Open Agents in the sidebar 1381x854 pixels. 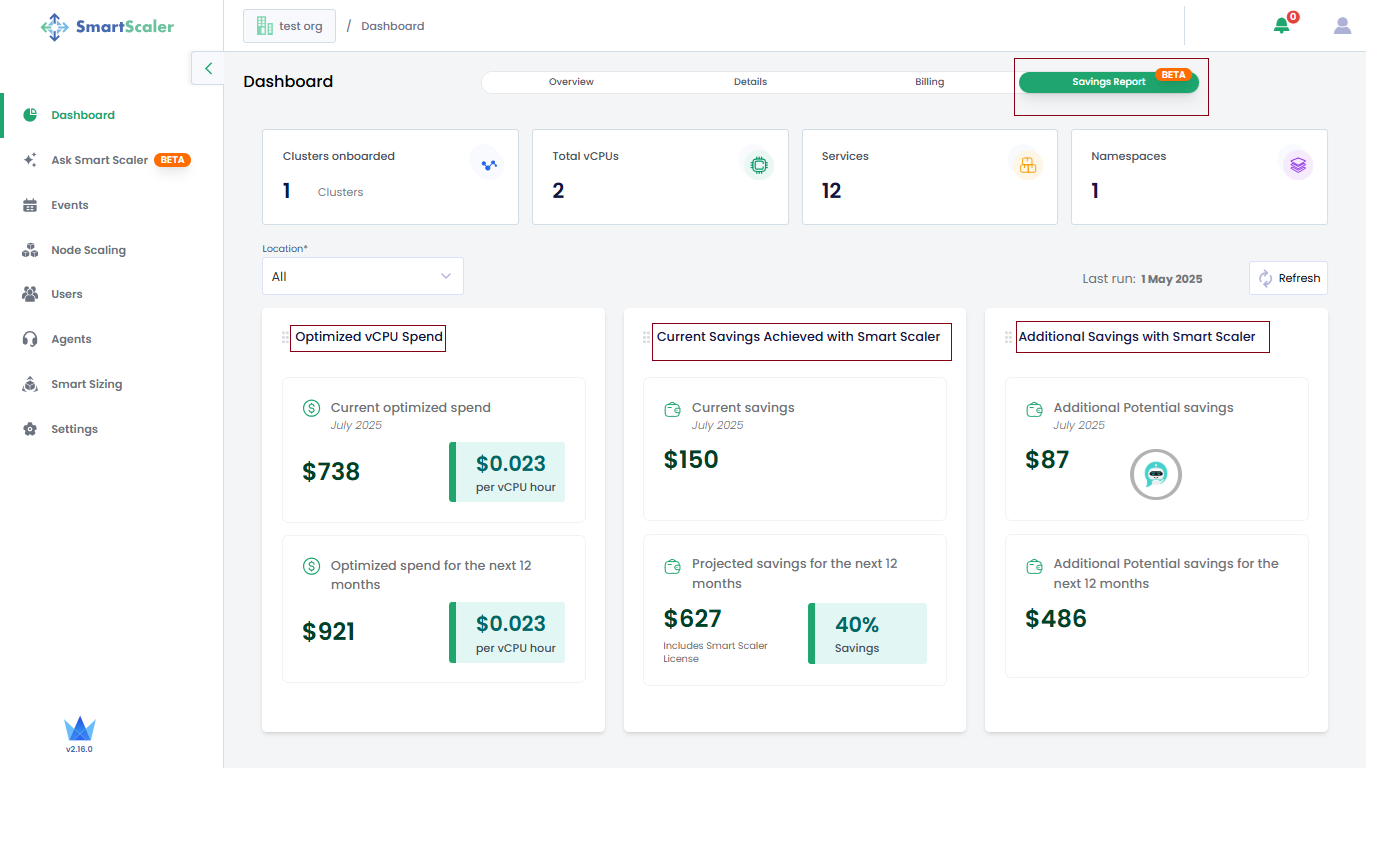pos(71,339)
